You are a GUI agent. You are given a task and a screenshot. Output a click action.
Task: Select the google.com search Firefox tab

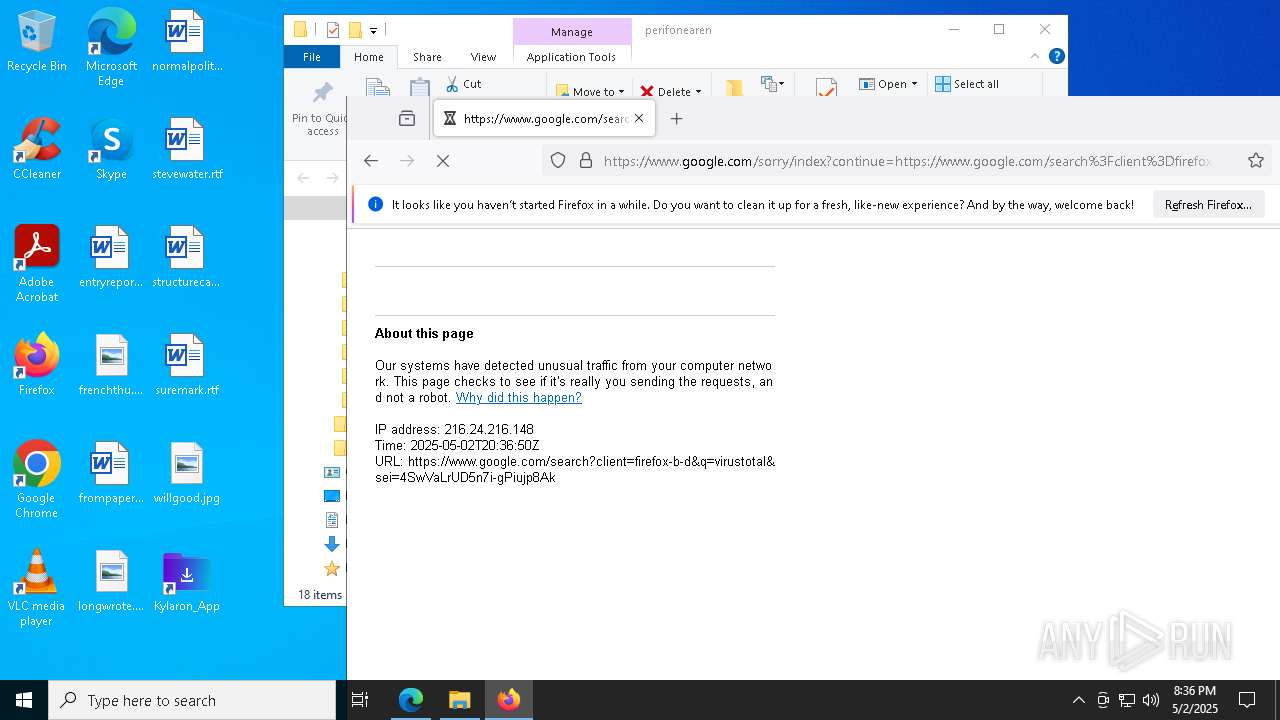[545, 118]
